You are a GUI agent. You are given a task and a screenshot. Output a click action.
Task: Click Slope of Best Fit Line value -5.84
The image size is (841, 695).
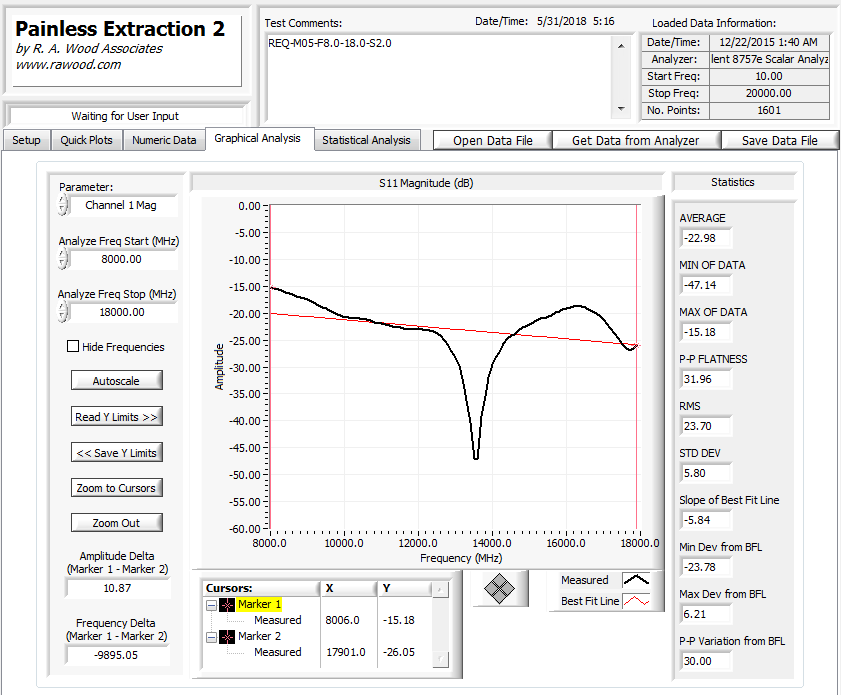pyautogui.click(x=705, y=520)
